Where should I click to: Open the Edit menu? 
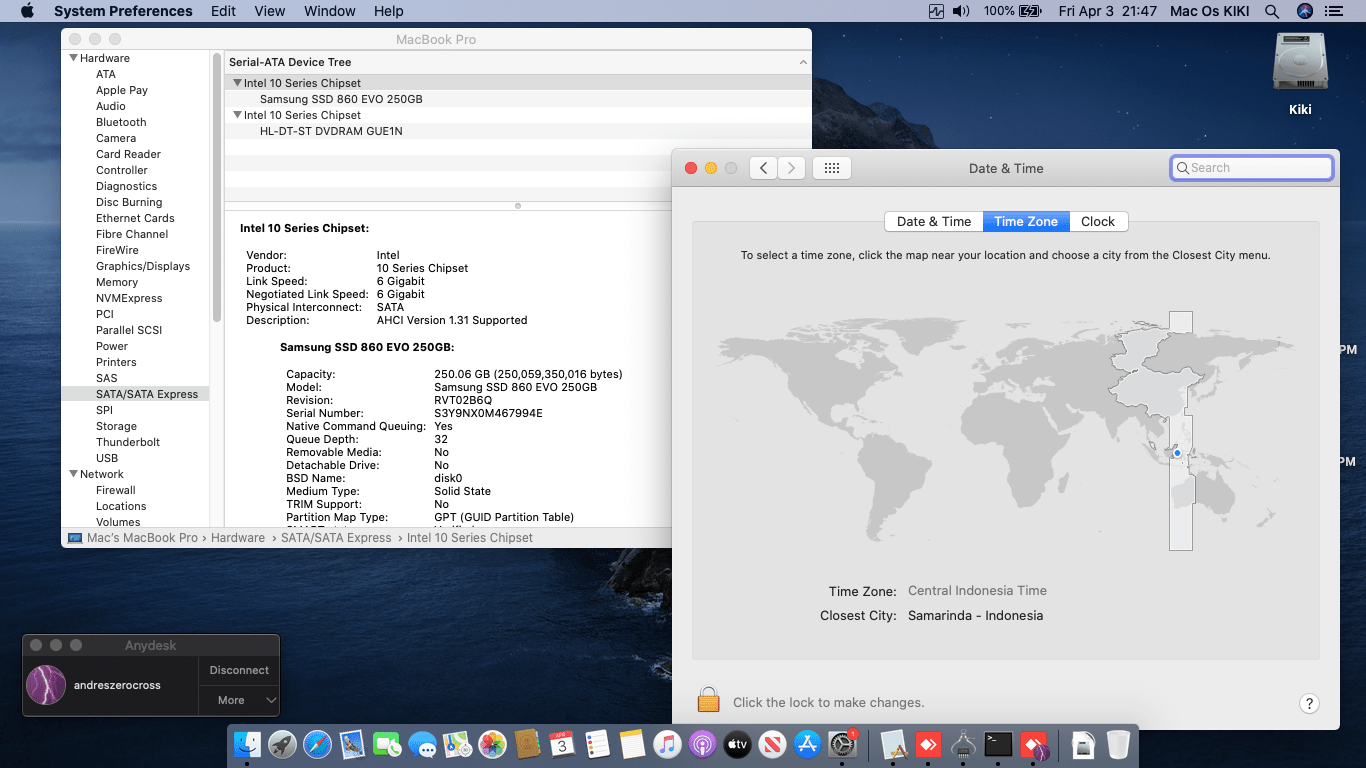pos(224,11)
